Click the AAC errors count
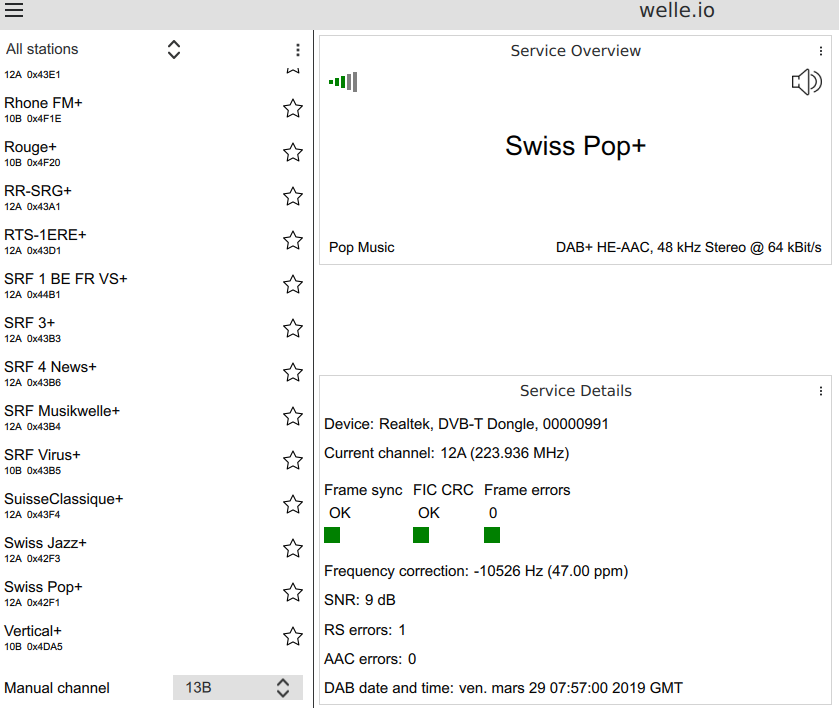The image size is (839, 708). [x=370, y=659]
